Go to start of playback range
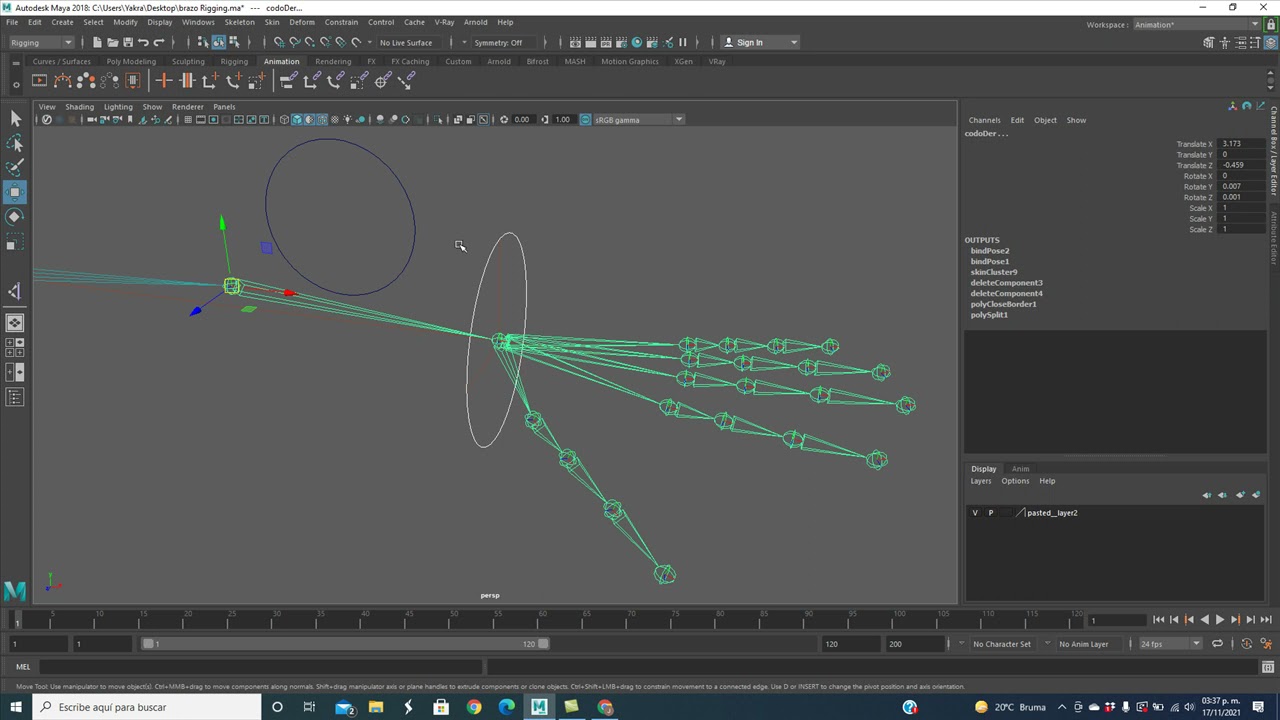Viewport: 1280px width, 720px height. tap(1158, 620)
